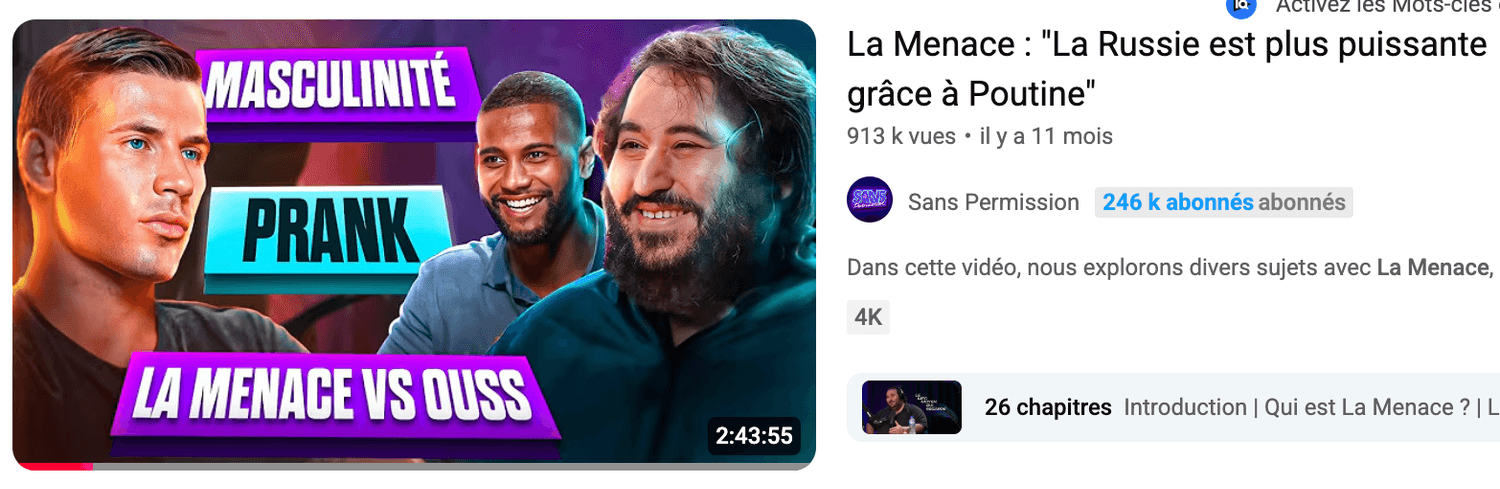Screen dimensions: 1500x489
Task: Expand the 26 chapitres section
Action: (x=1048, y=407)
